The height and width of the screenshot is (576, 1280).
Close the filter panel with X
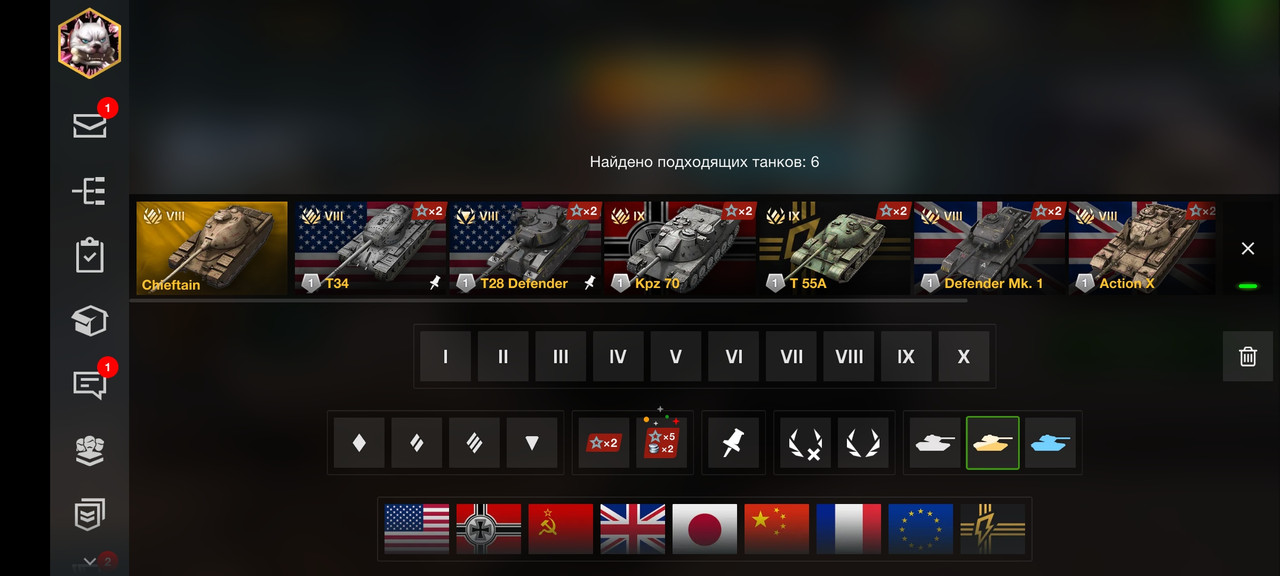tap(1247, 248)
